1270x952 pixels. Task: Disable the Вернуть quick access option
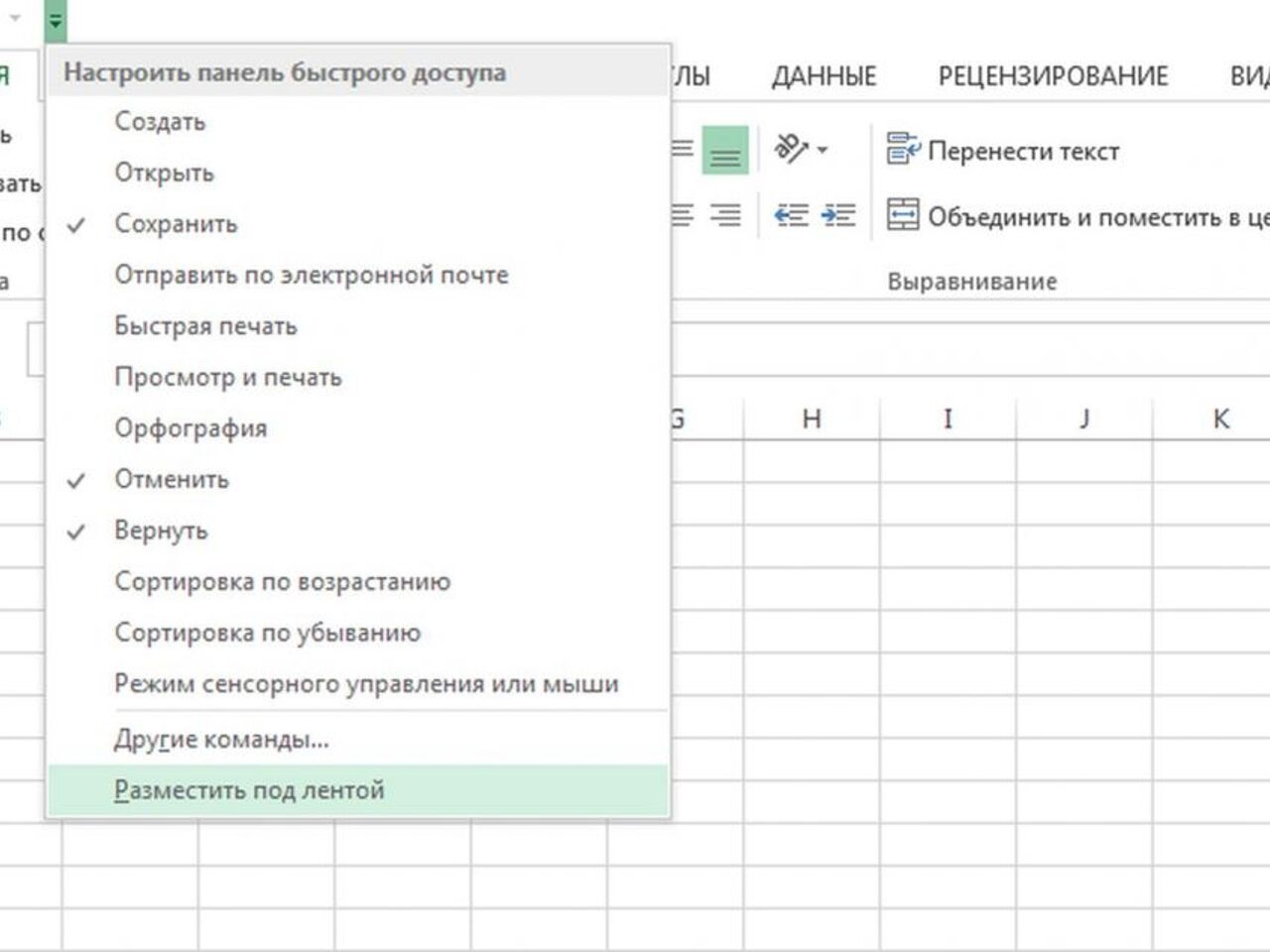(161, 531)
